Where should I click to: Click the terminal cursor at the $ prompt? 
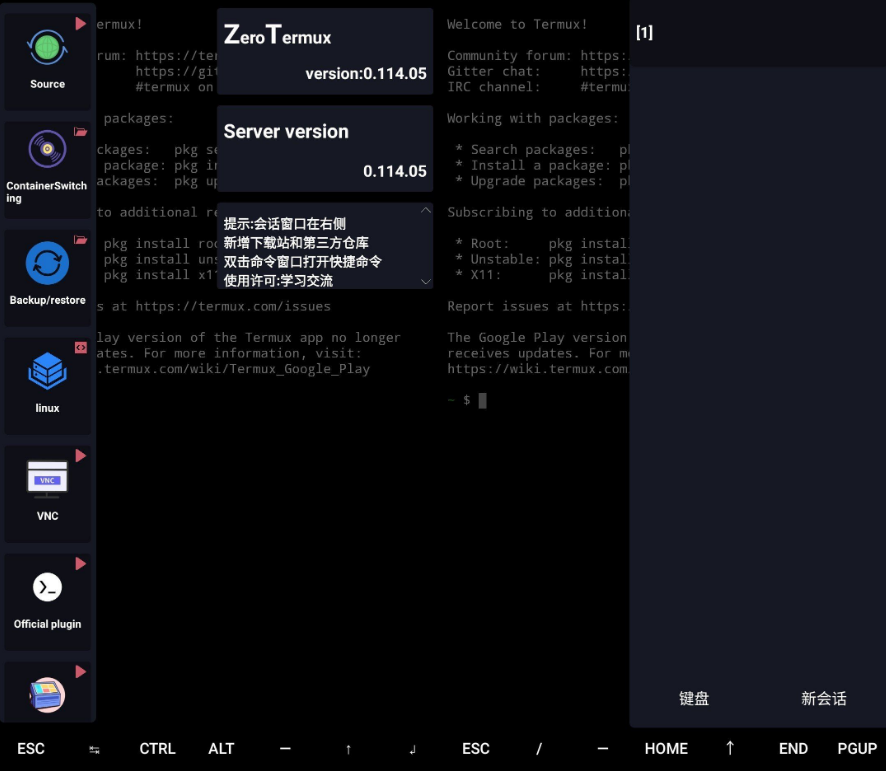pyautogui.click(x=483, y=400)
